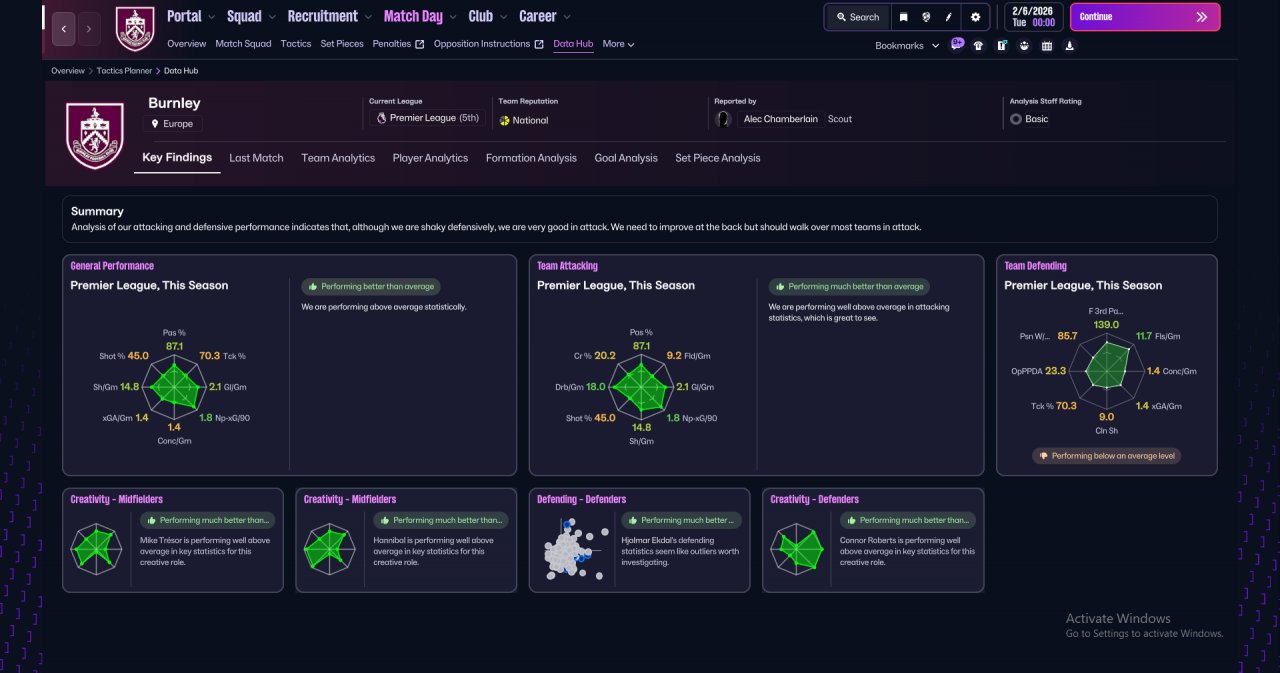1280x673 pixels.
Task: Click the download shortcut icon
Action: (1070, 45)
